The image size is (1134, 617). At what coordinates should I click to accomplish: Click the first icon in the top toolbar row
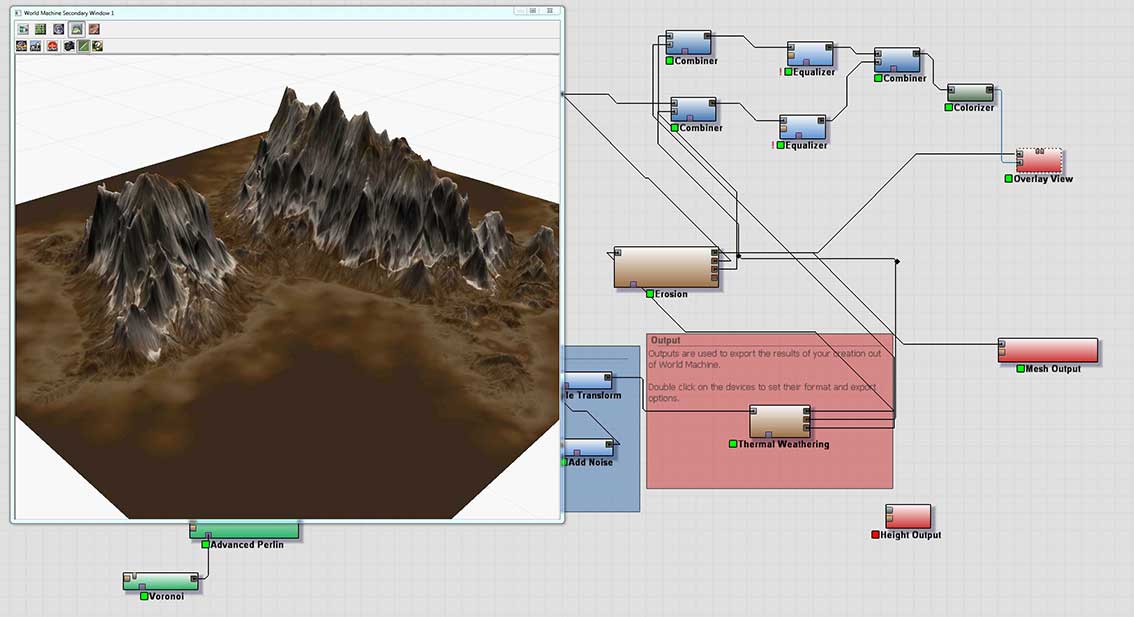[x=23, y=30]
